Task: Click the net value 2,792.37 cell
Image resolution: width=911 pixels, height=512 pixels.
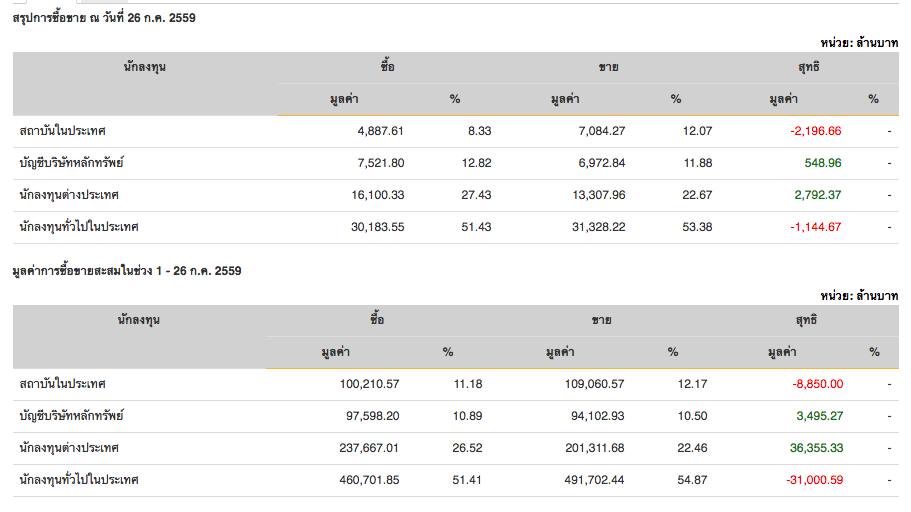Action: pyautogui.click(x=817, y=195)
